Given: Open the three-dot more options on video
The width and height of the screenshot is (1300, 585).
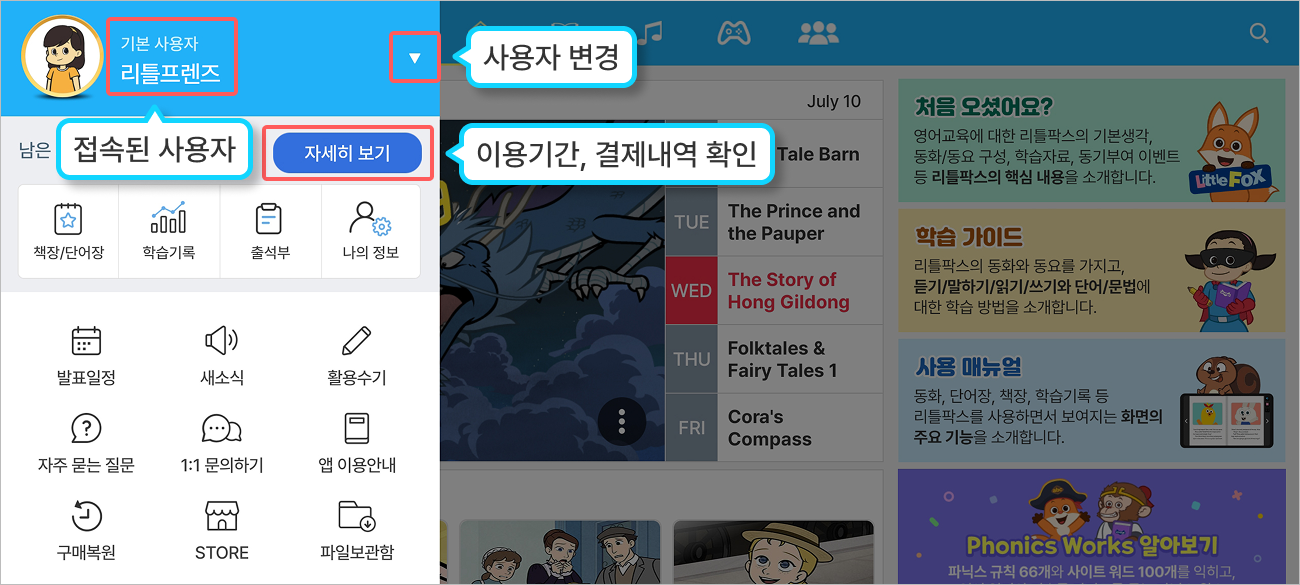Looking at the screenshot, I should (622, 422).
